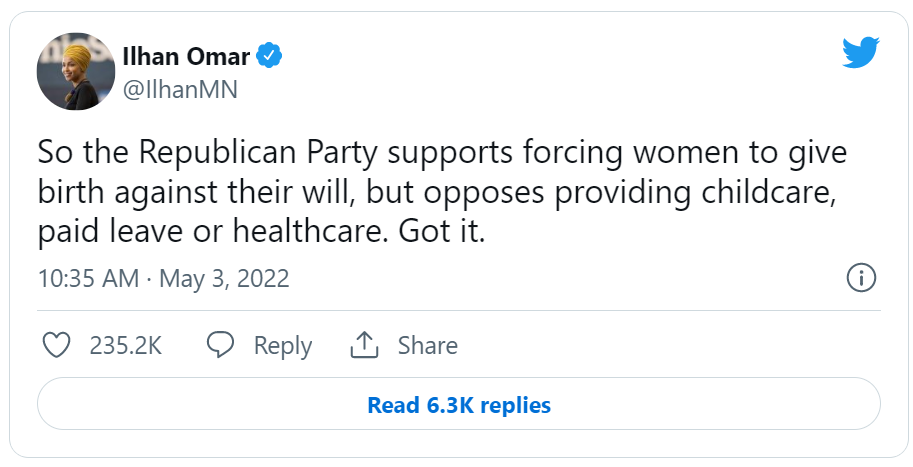Click the share upload arrow icon
The width and height of the screenshot is (913, 467).
click(x=365, y=345)
